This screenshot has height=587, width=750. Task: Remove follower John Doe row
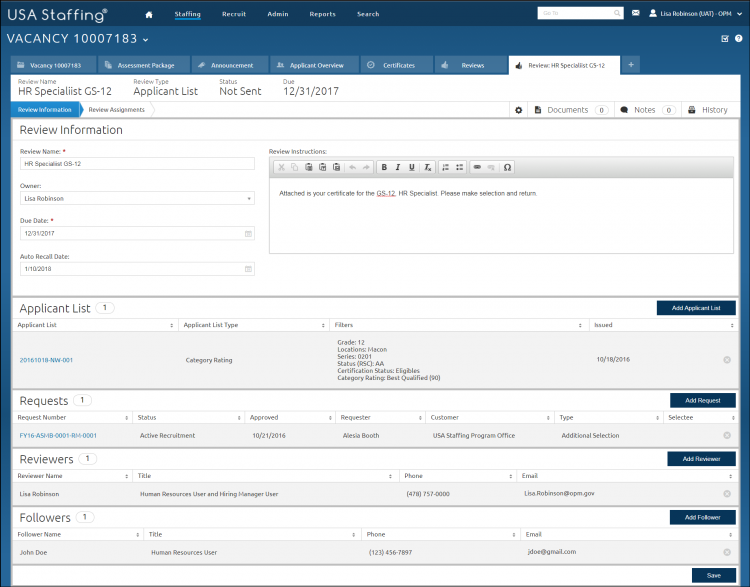pyautogui.click(x=727, y=552)
